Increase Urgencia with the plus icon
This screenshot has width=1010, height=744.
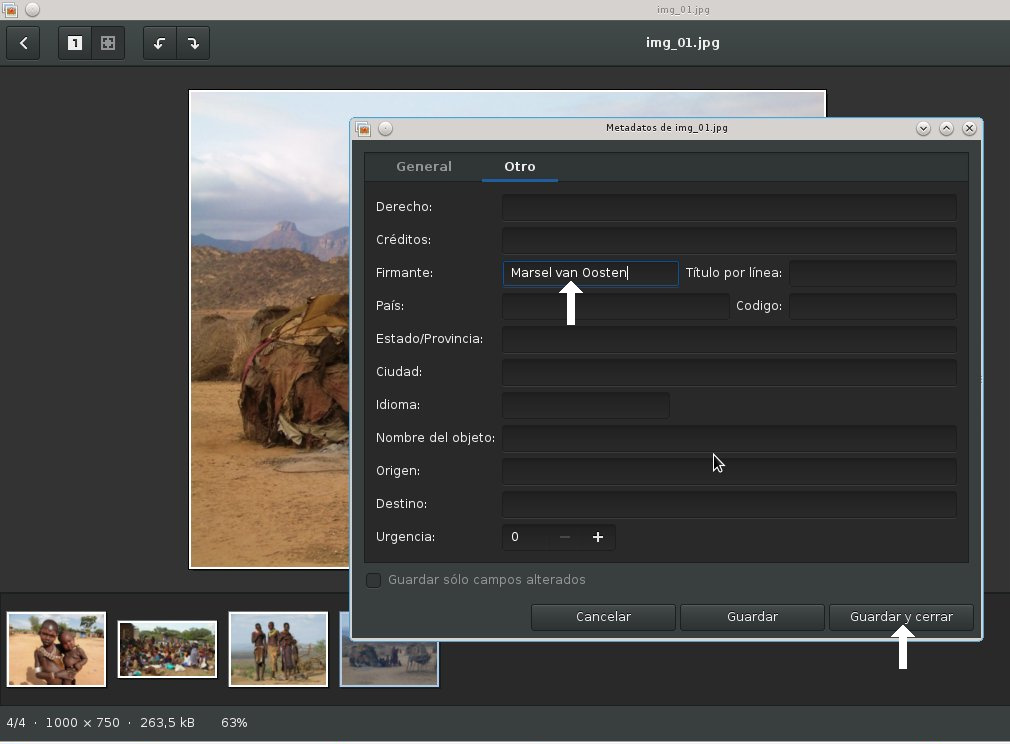click(598, 537)
